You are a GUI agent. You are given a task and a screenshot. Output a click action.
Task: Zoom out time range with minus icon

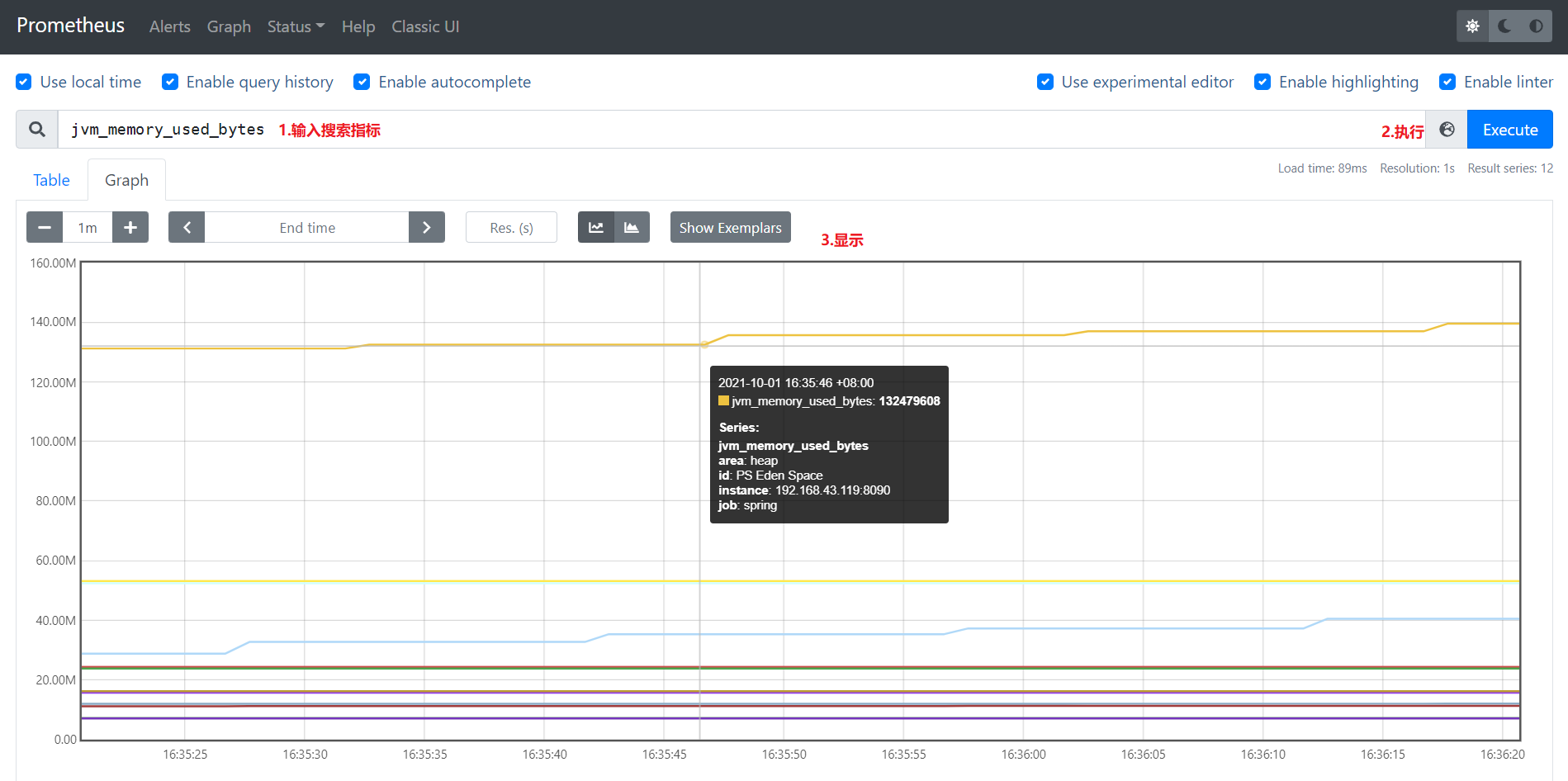[44, 227]
